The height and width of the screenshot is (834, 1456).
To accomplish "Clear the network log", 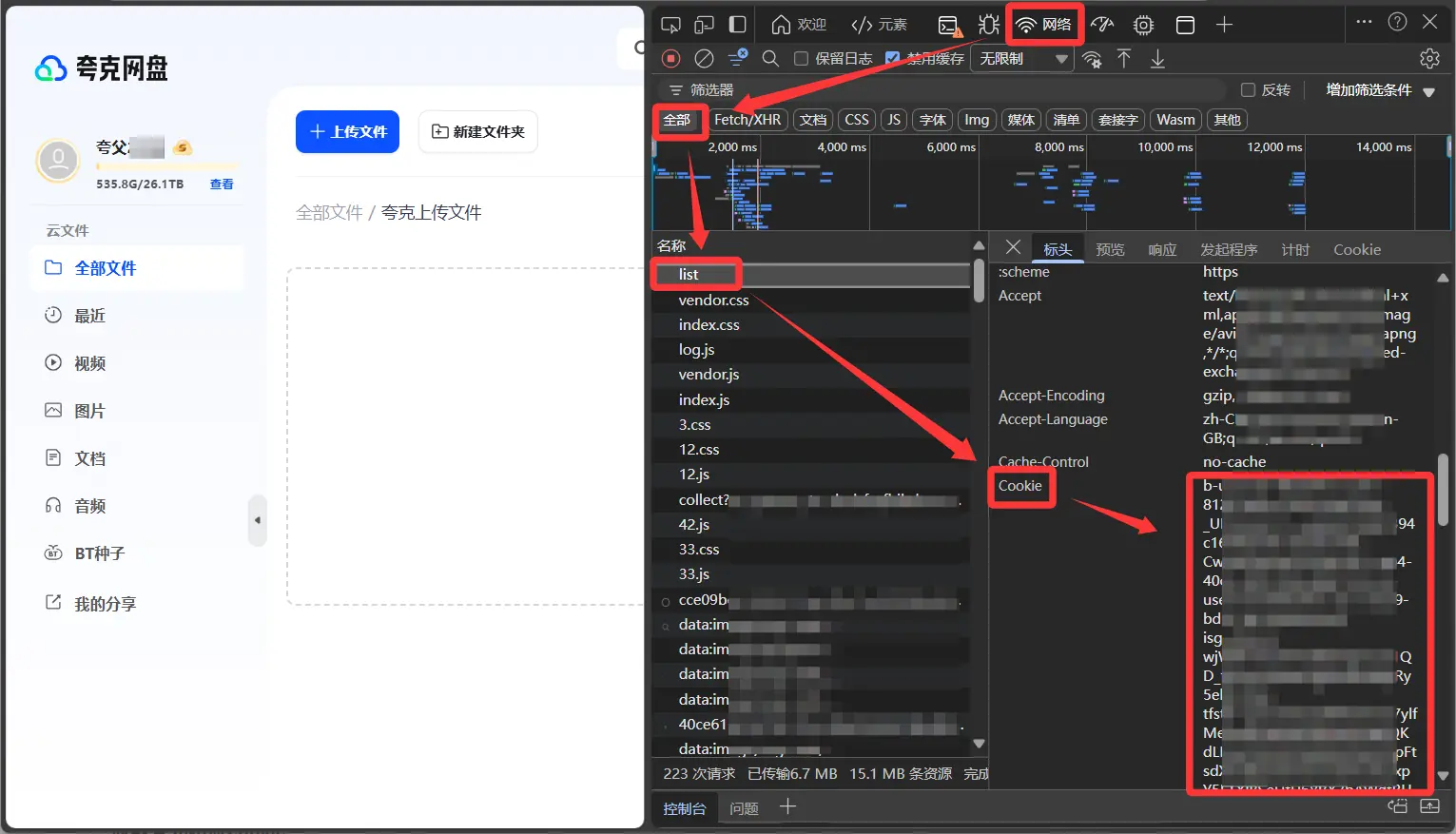I will 704,59.
